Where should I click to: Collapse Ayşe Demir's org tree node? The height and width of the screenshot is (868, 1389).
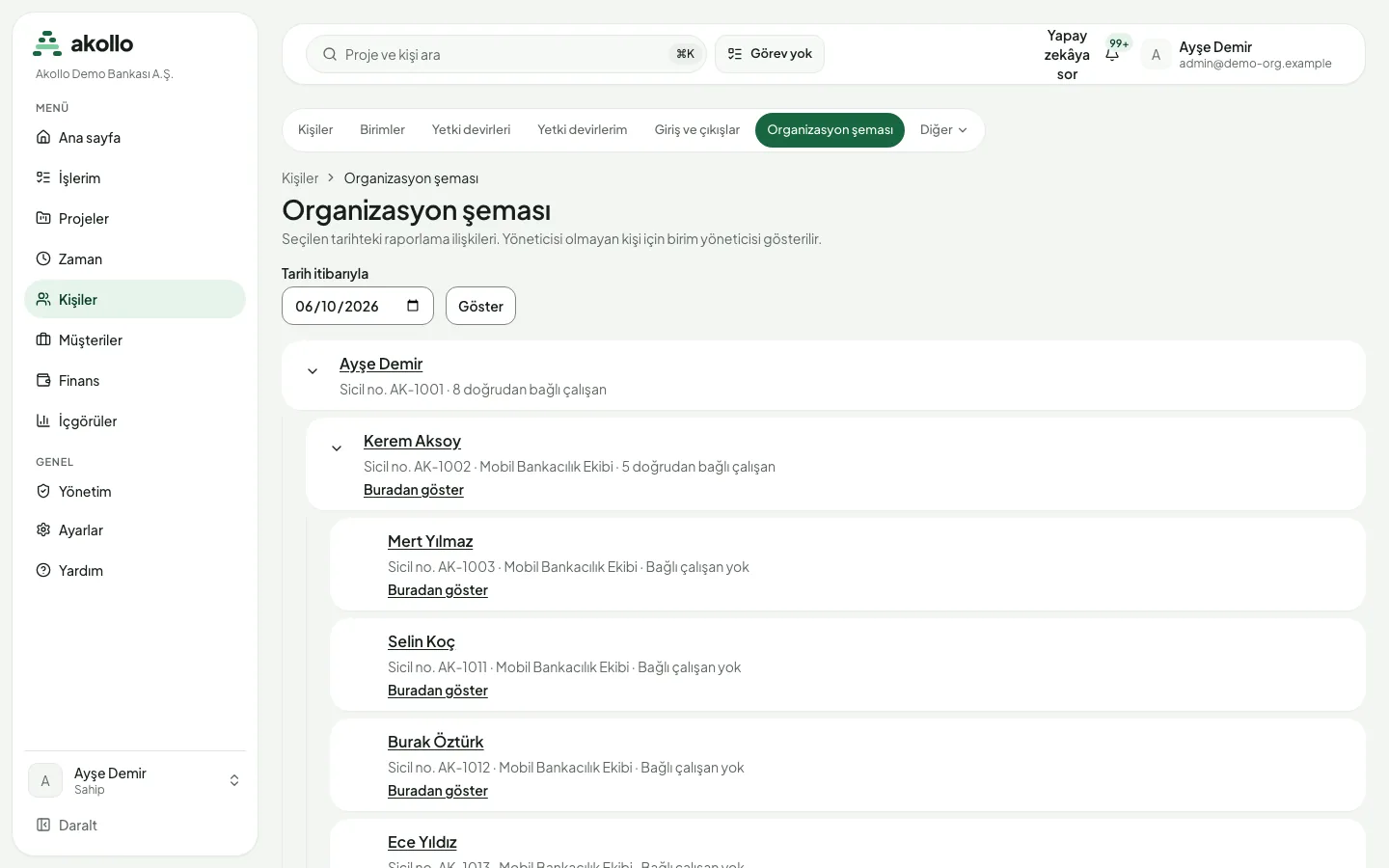(x=313, y=371)
